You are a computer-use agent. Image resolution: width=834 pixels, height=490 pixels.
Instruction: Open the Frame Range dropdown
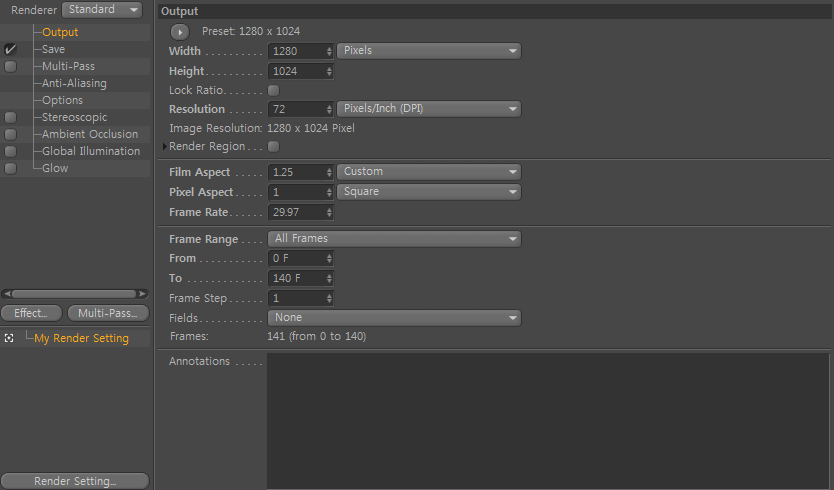click(394, 238)
